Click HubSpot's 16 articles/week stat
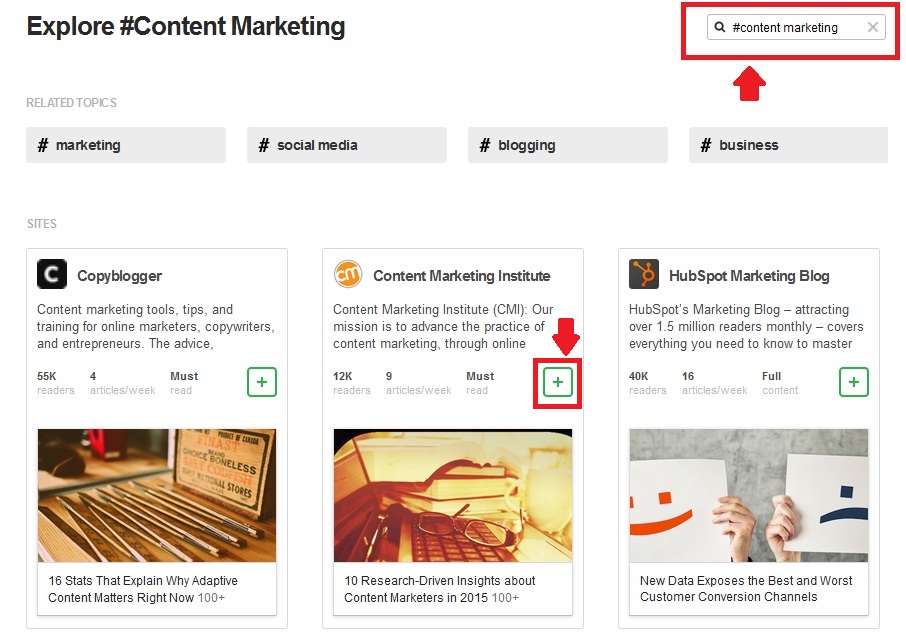Viewport: 906px width, 635px height. click(x=714, y=383)
